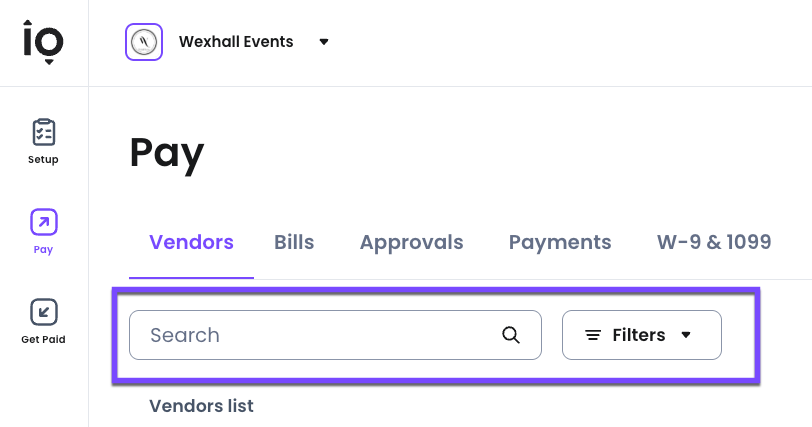Open the Bills tab
Viewport: 812px width, 427px height.
294,242
